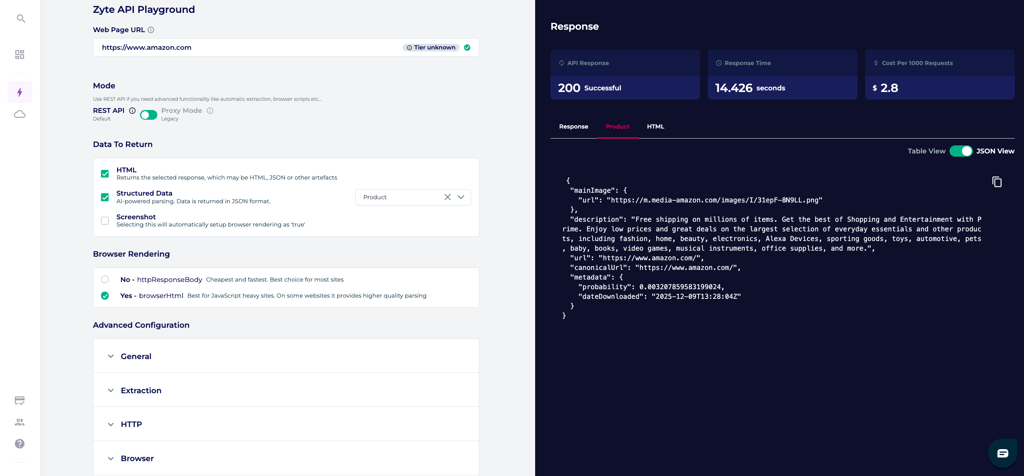Expand the Browser section
The width and height of the screenshot is (1024, 476).
pyautogui.click(x=285, y=458)
